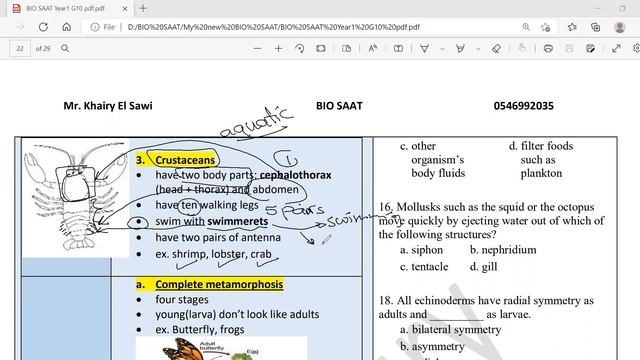Open a new browser tab
Image resolution: width=640 pixels, height=360 pixels.
click(x=143, y=8)
